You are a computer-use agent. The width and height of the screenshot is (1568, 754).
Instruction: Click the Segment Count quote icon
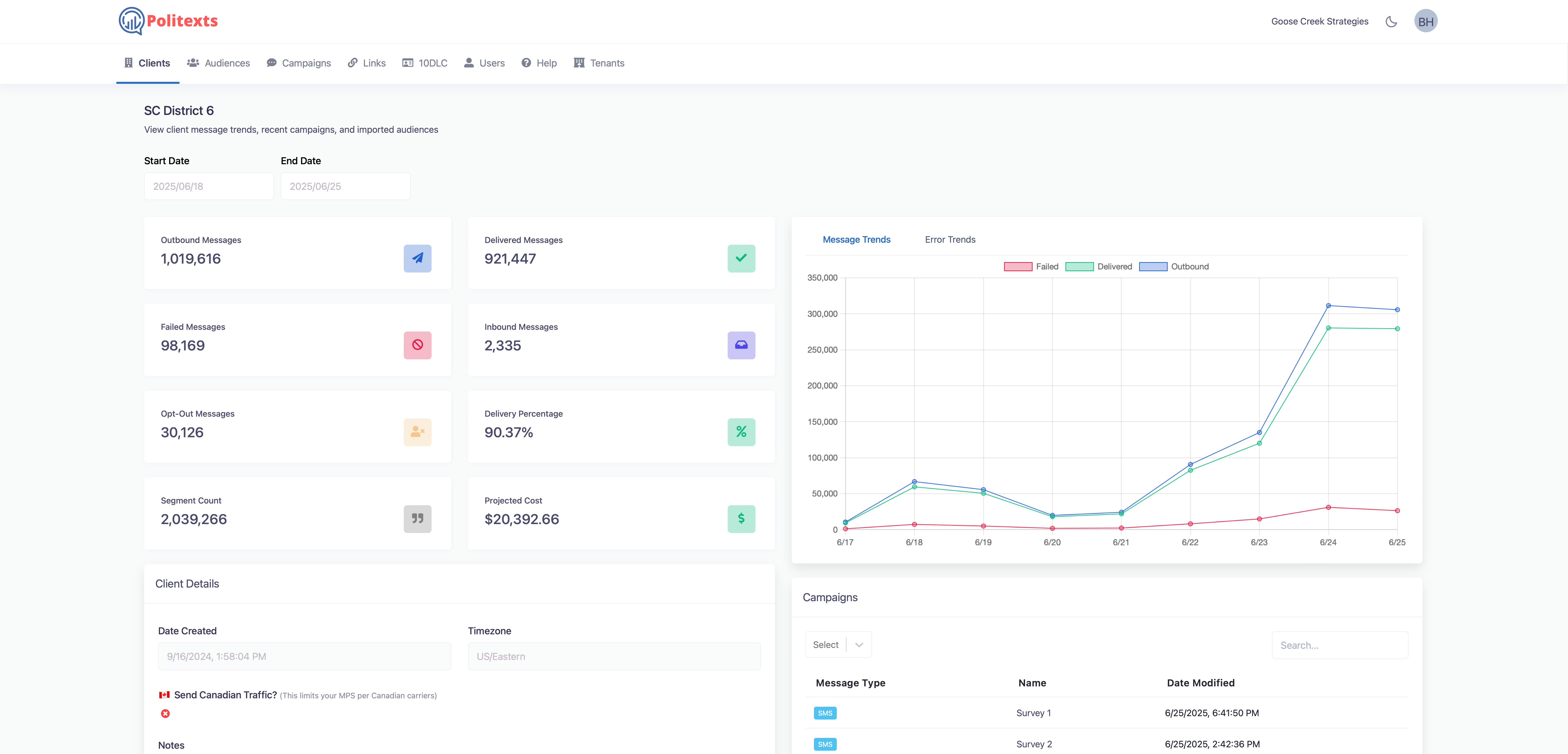(418, 519)
